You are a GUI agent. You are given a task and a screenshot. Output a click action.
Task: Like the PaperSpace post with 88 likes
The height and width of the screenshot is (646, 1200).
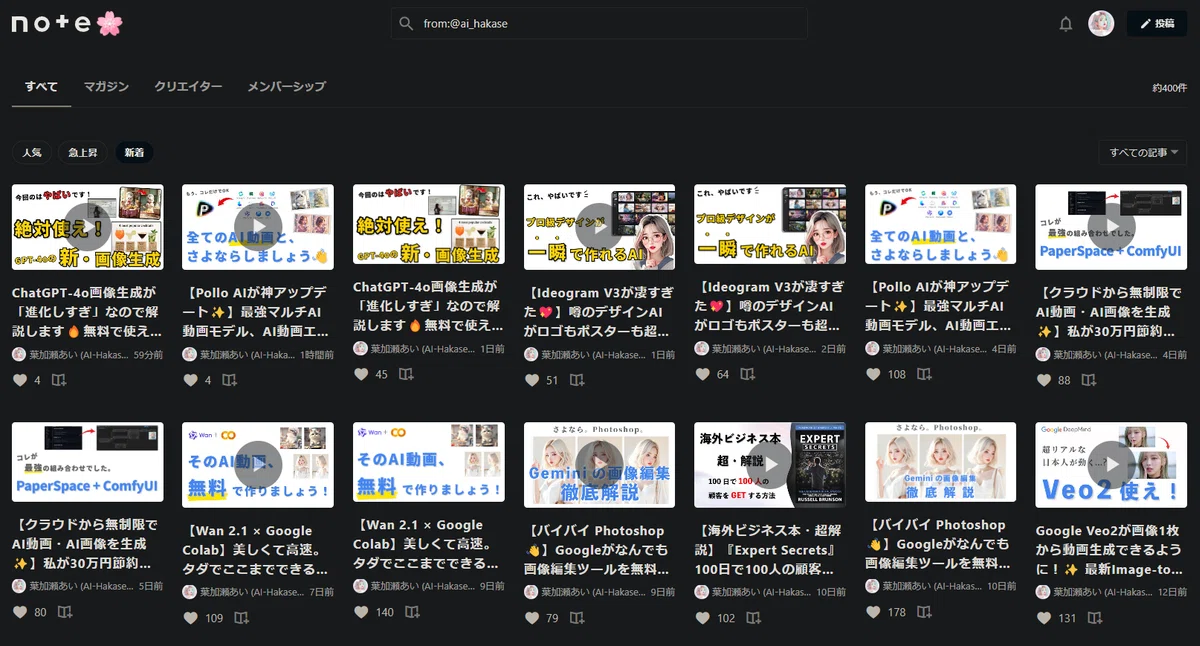(x=1044, y=380)
